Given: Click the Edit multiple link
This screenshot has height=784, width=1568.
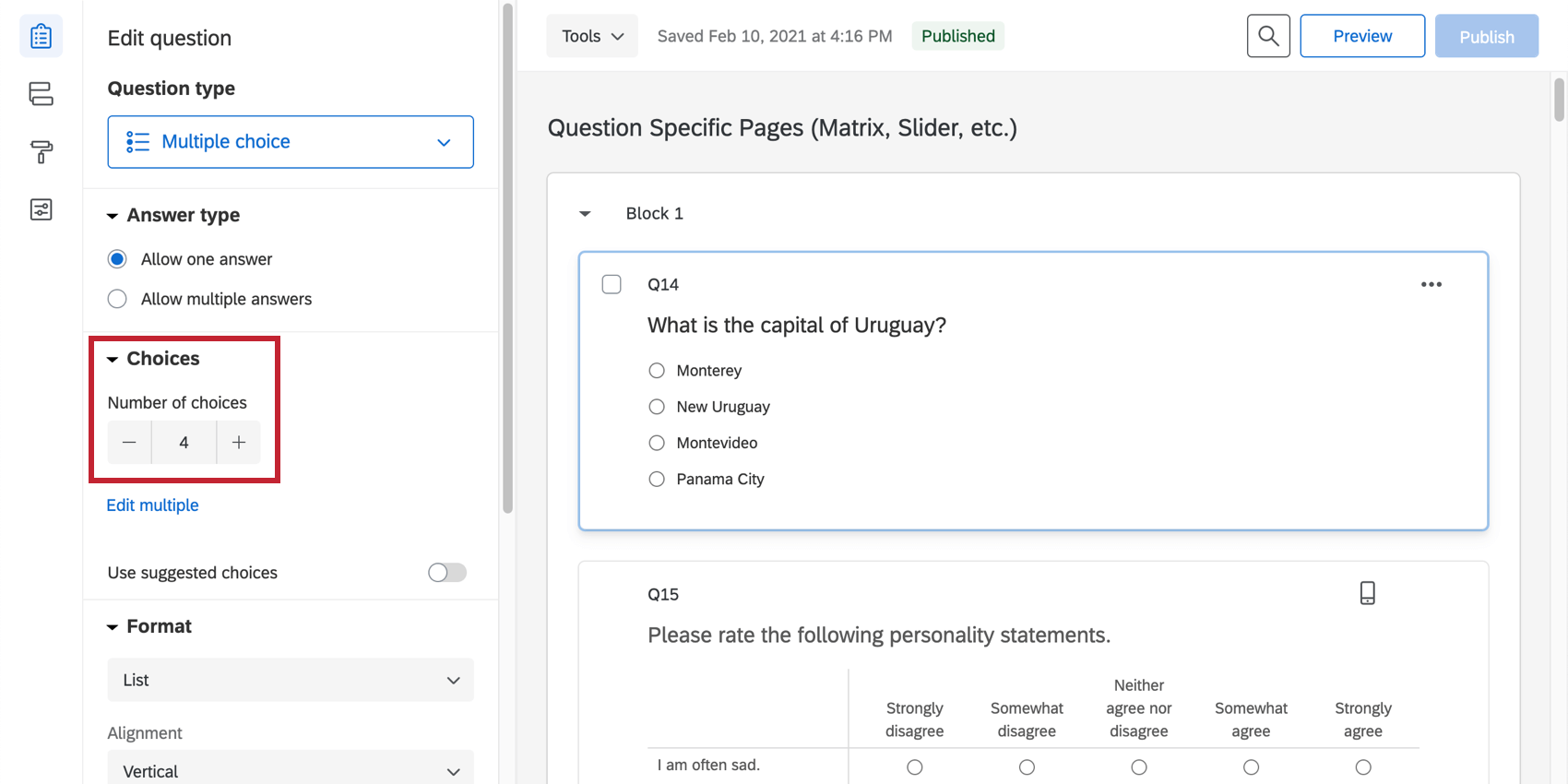Looking at the screenshot, I should click(x=153, y=505).
